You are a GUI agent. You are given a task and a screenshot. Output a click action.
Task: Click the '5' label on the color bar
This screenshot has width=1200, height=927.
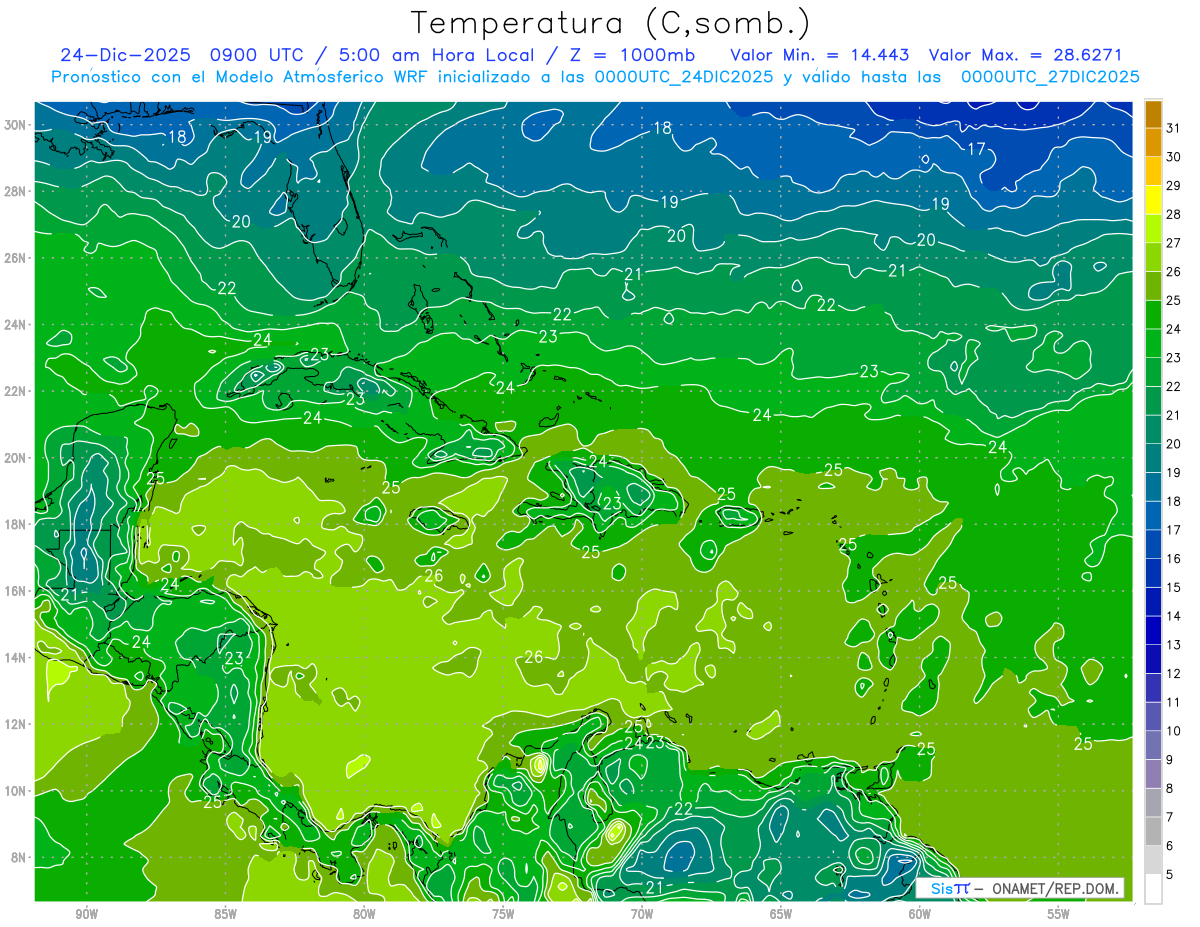tap(1170, 875)
